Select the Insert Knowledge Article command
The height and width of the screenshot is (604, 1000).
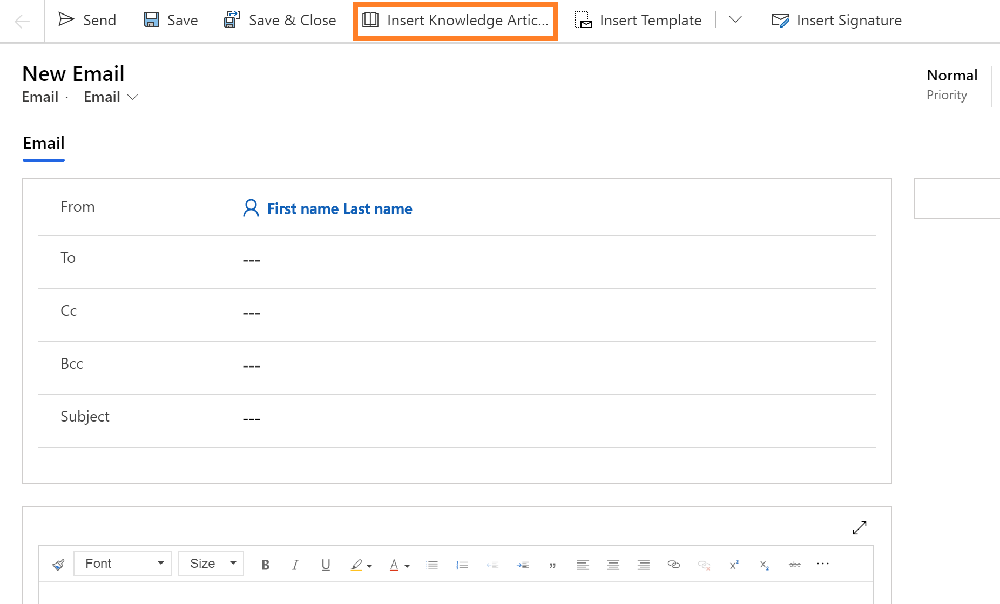click(x=455, y=20)
